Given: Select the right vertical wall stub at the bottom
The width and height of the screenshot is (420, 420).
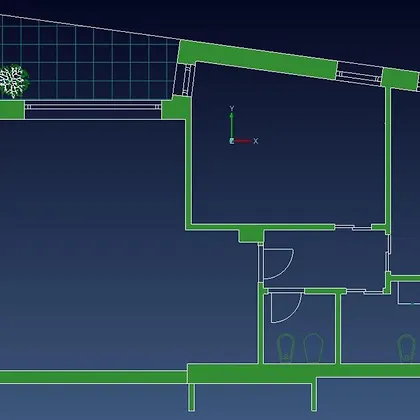Looking at the screenshot, I should [314, 397].
